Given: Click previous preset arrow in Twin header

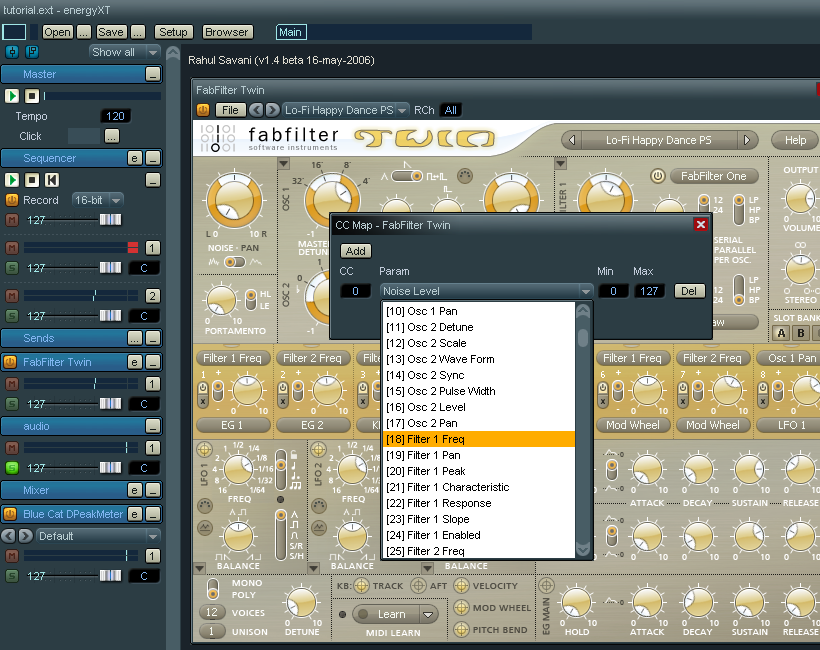Looking at the screenshot, I should point(572,140).
